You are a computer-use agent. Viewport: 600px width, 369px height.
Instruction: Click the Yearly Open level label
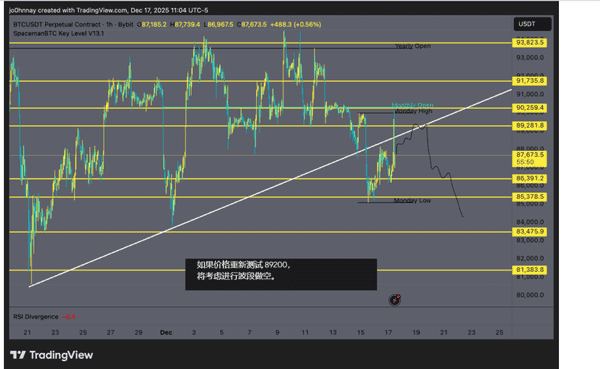point(413,46)
